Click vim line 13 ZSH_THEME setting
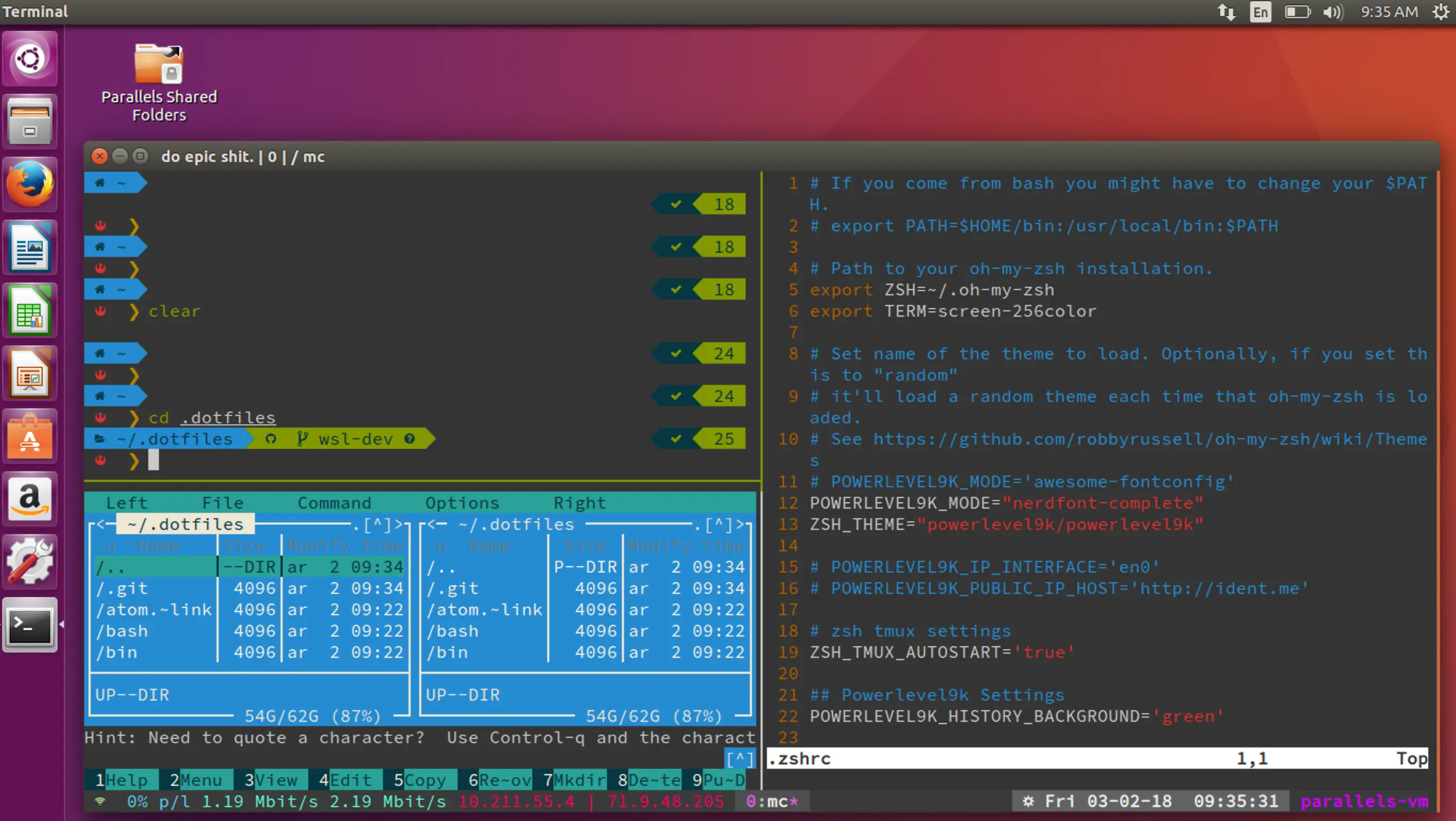The width and height of the screenshot is (1456, 821). 1006,525
